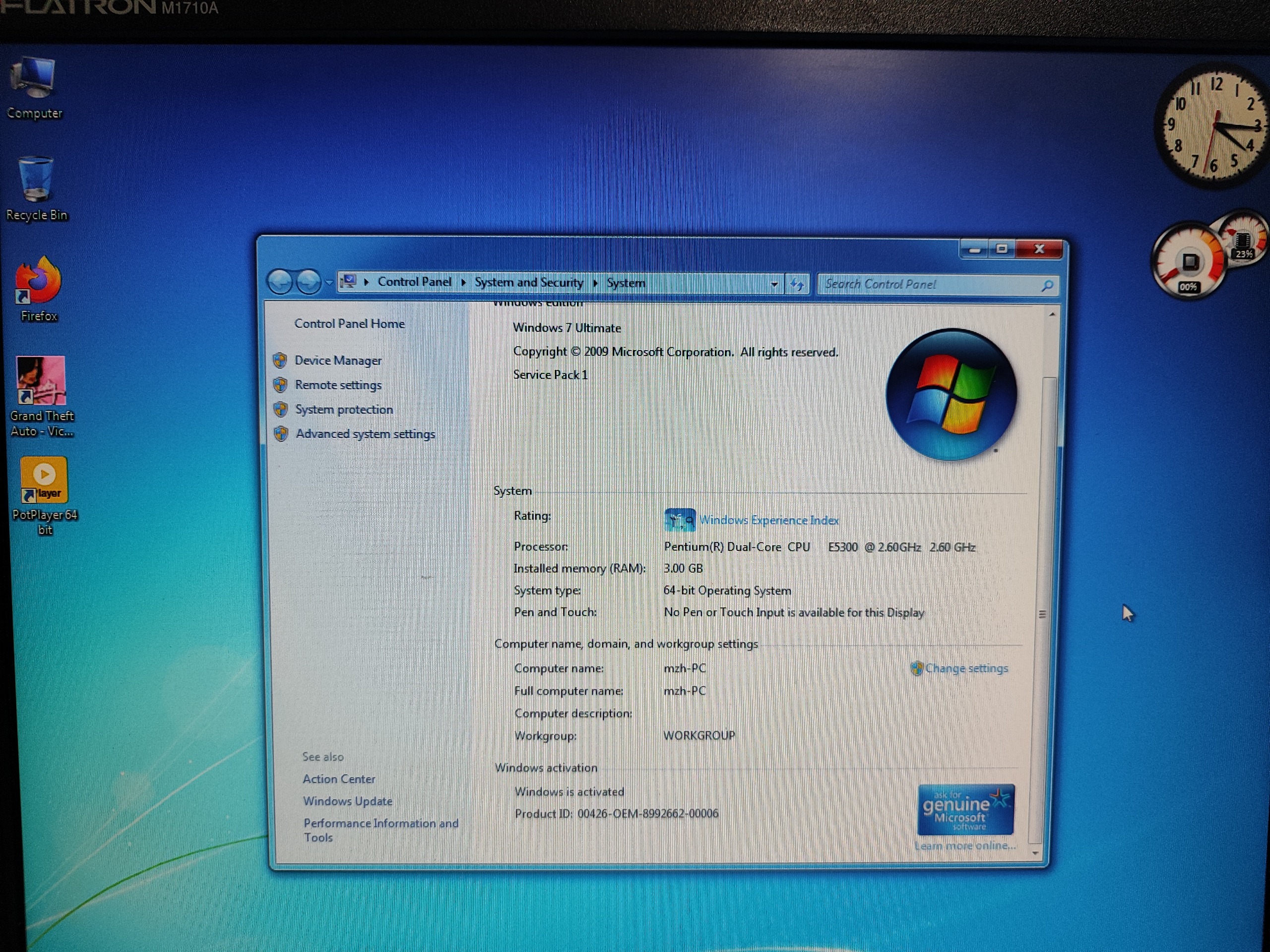Click shield icon beside Advanced system settings
The image size is (1270, 952).
pyautogui.click(x=281, y=434)
